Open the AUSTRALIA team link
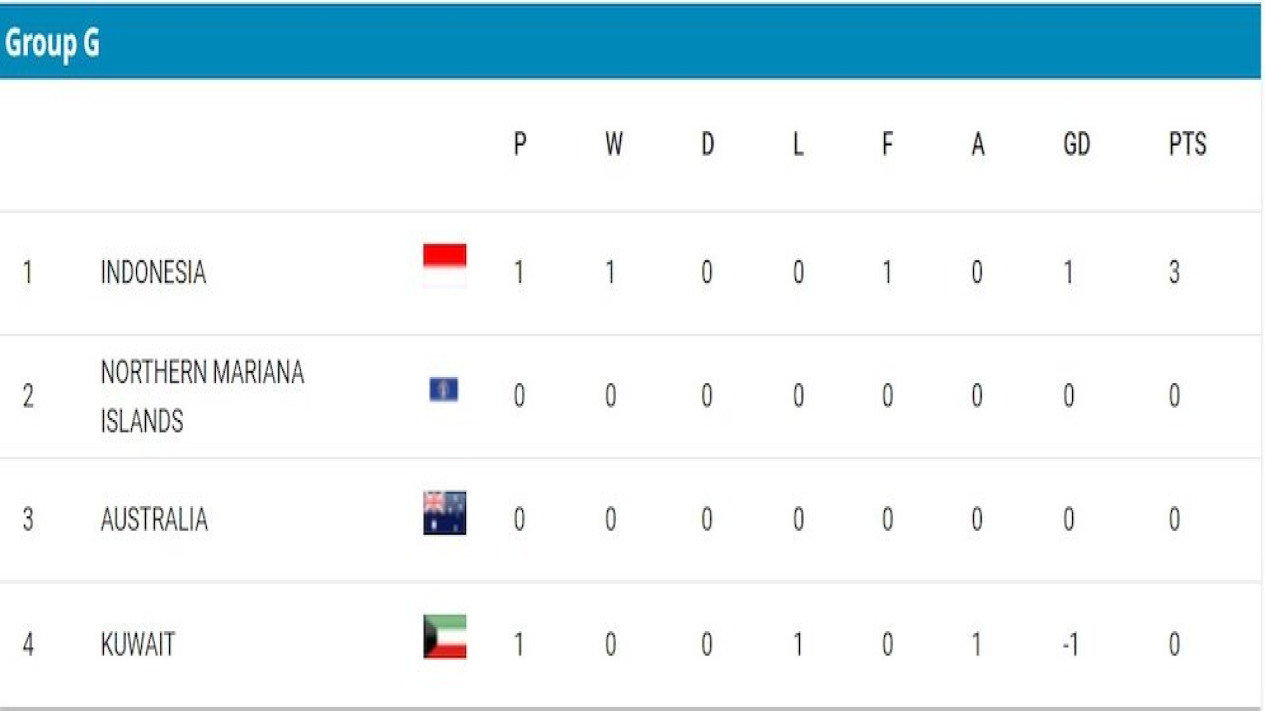This screenshot has height=711, width=1265. click(x=154, y=520)
